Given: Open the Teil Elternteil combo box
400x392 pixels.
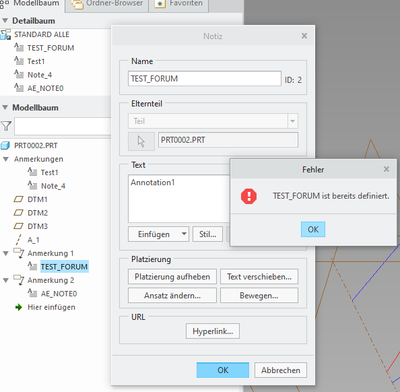Looking at the screenshot, I should tap(213, 121).
